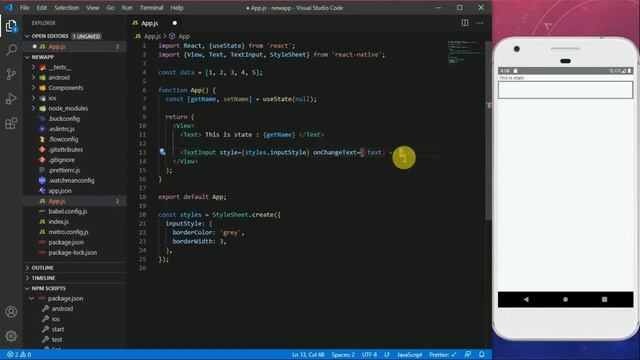Open the Manage gear icon
The image size is (640, 360).
point(11,336)
